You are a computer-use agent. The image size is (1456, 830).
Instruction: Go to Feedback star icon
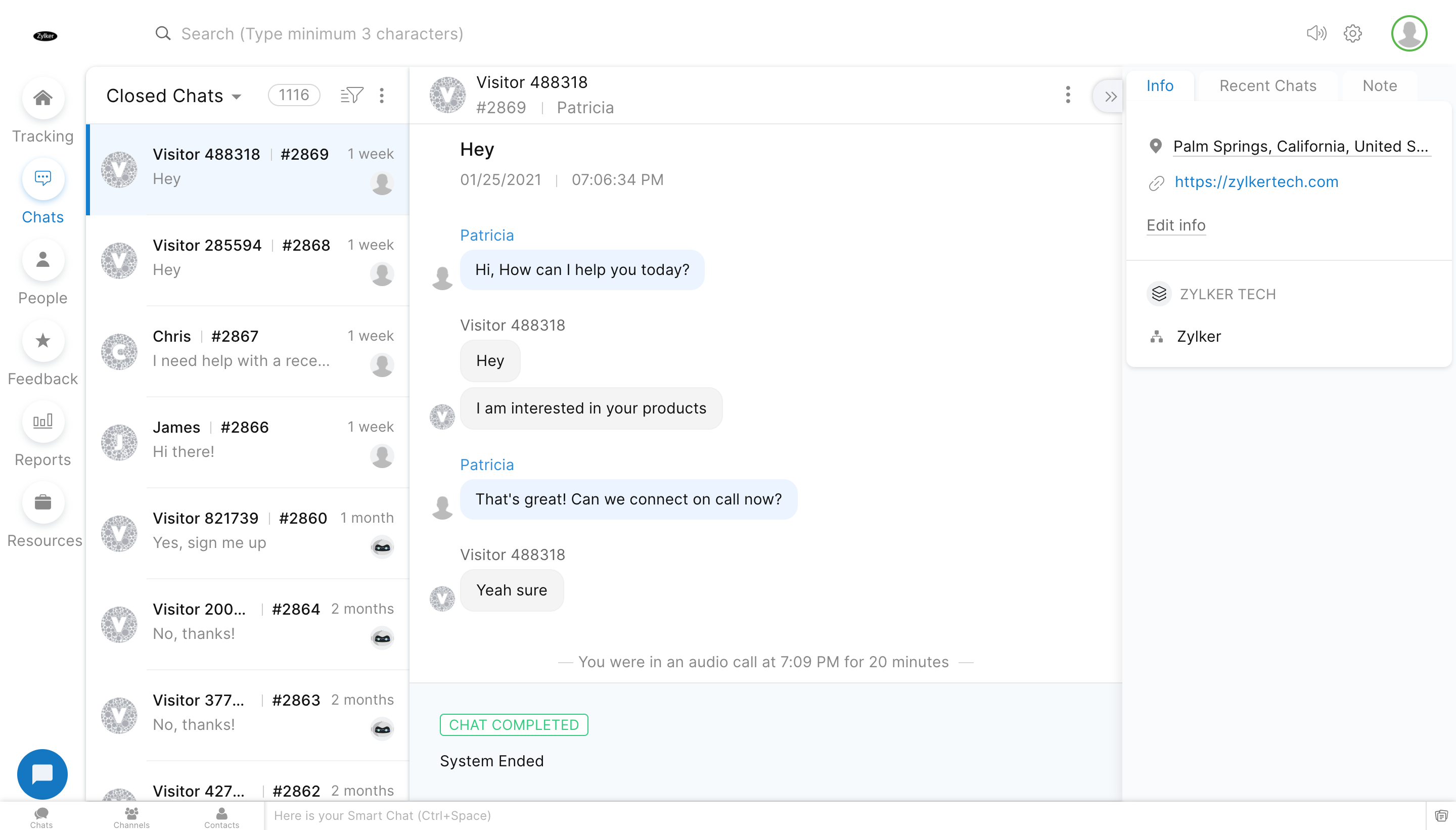[x=43, y=341]
